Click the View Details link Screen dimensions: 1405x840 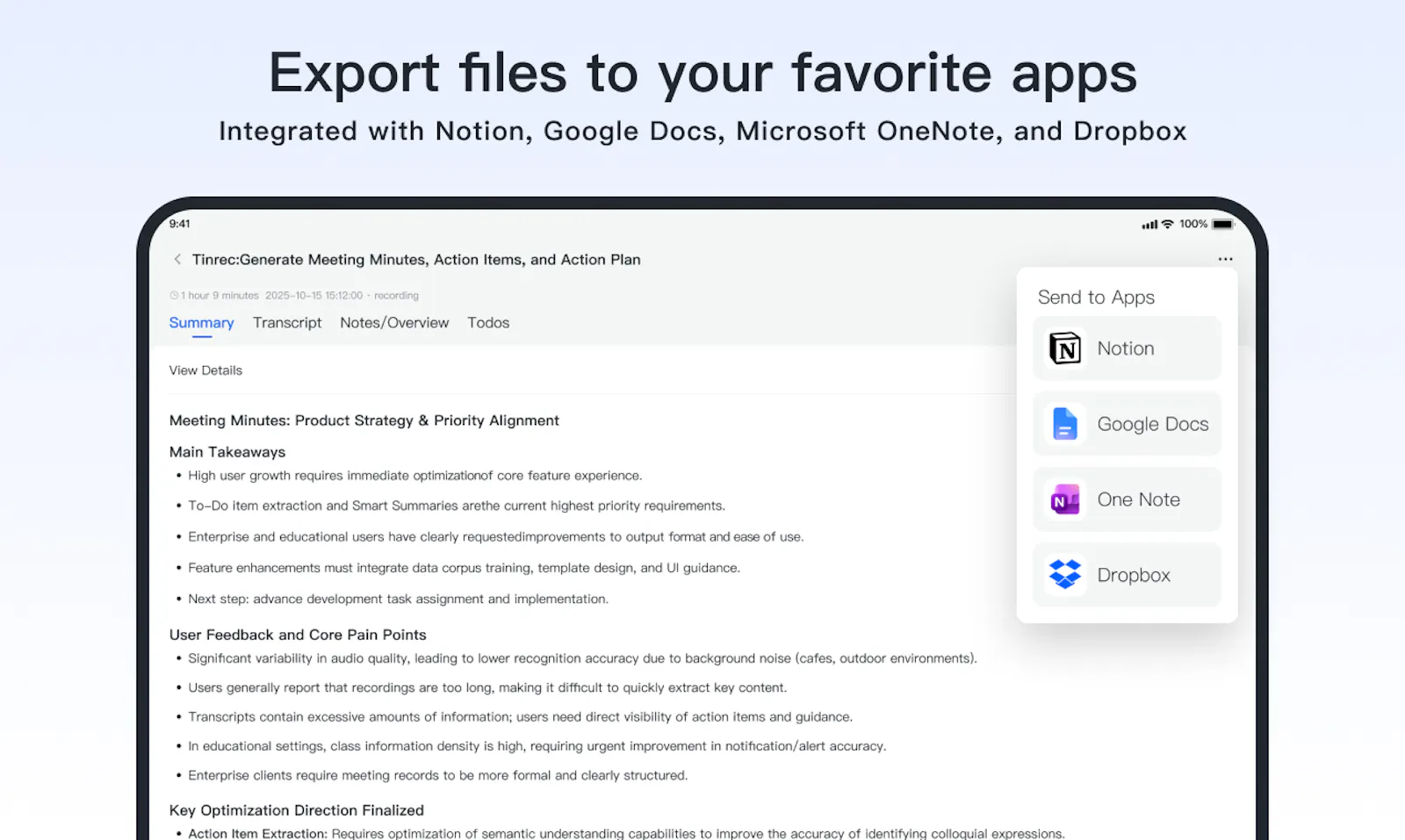point(205,370)
